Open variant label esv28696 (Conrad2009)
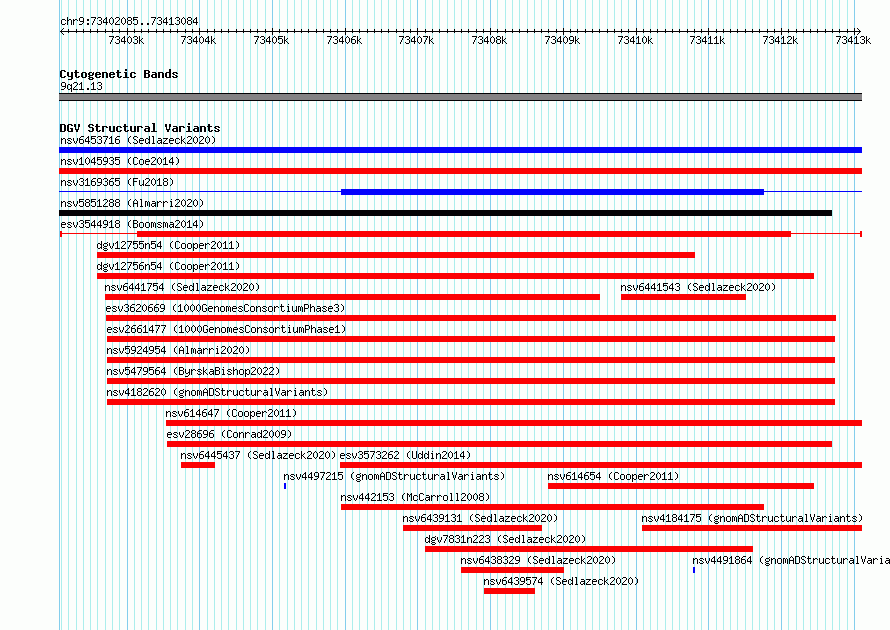 tap(229, 434)
